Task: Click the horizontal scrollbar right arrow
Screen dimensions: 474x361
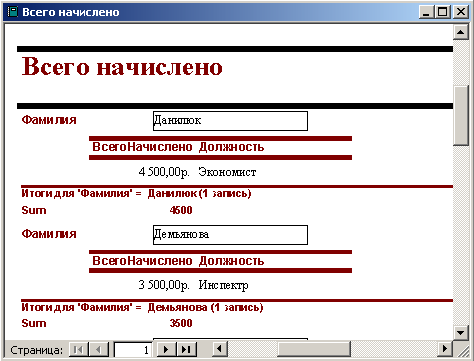Action: pos(444,350)
